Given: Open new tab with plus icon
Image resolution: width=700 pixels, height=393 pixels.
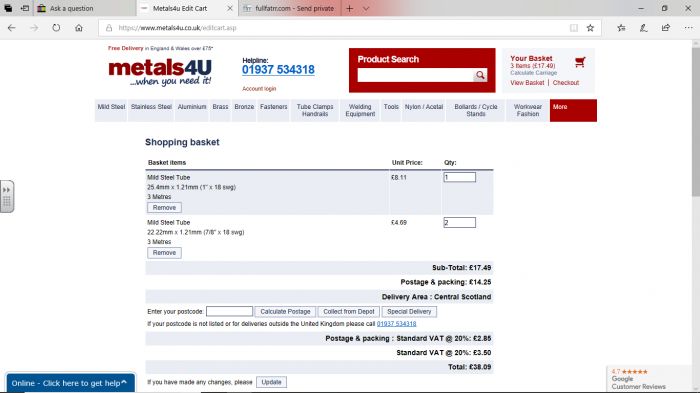Looking at the screenshot, I should (350, 8).
